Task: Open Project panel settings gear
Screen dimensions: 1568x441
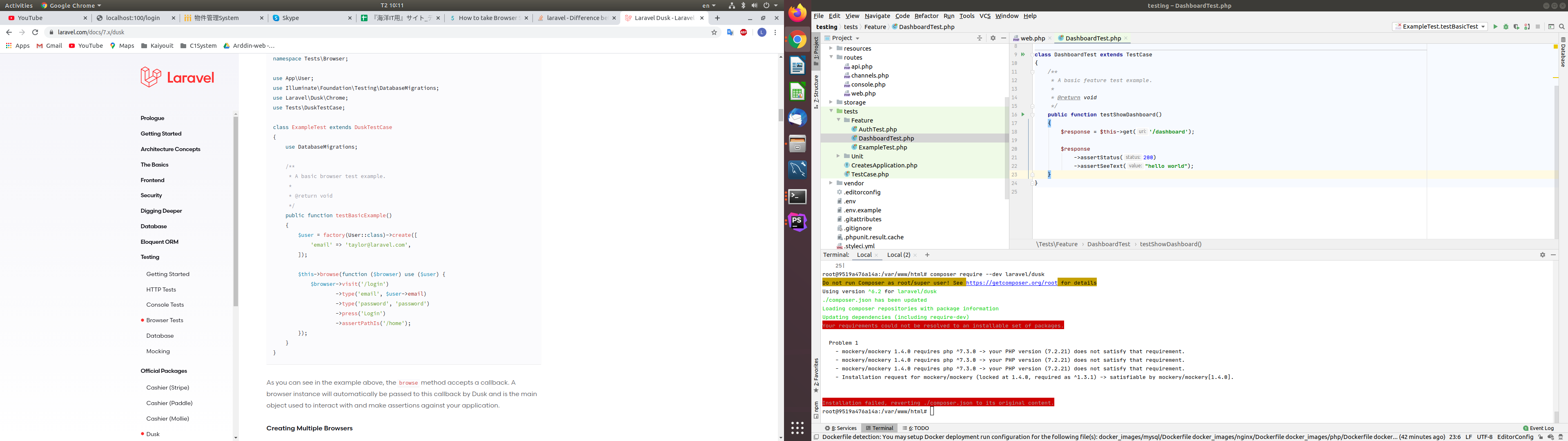Action: [993, 38]
